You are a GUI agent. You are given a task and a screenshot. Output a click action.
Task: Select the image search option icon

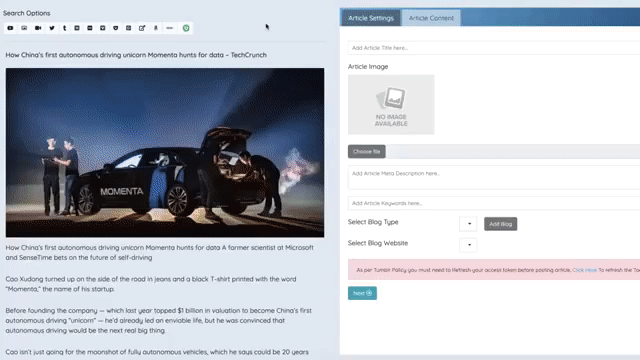coord(24,28)
